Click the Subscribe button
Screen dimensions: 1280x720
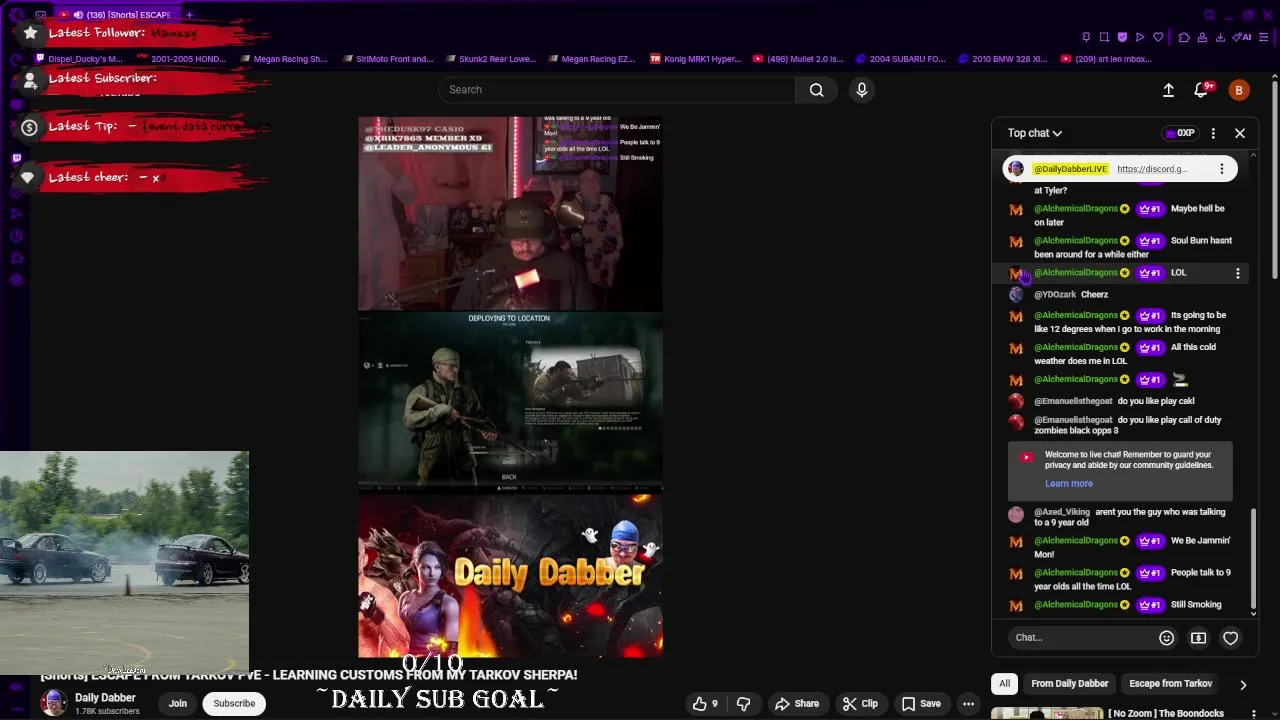tap(234, 704)
